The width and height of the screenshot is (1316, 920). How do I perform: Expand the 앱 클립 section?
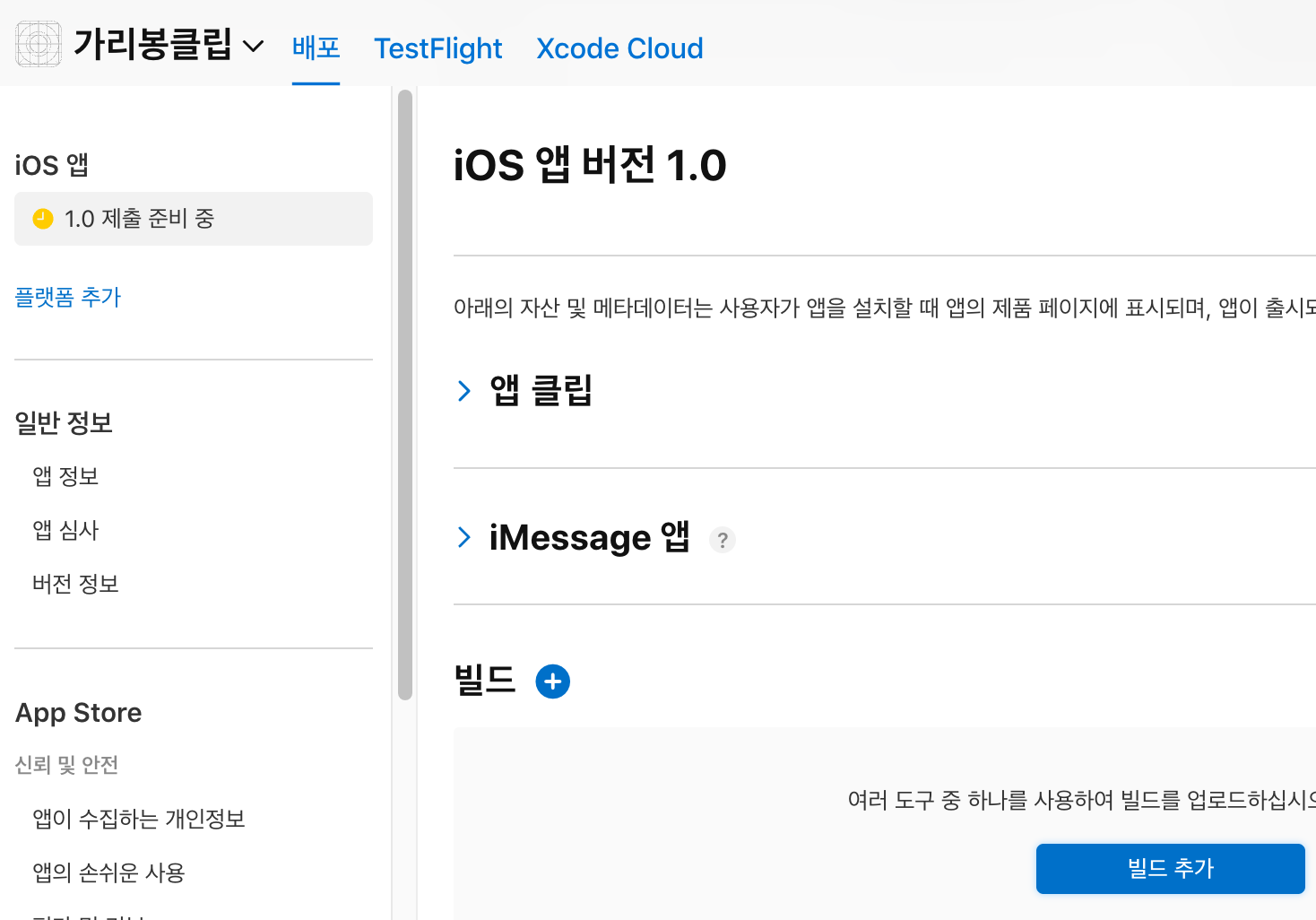click(463, 391)
